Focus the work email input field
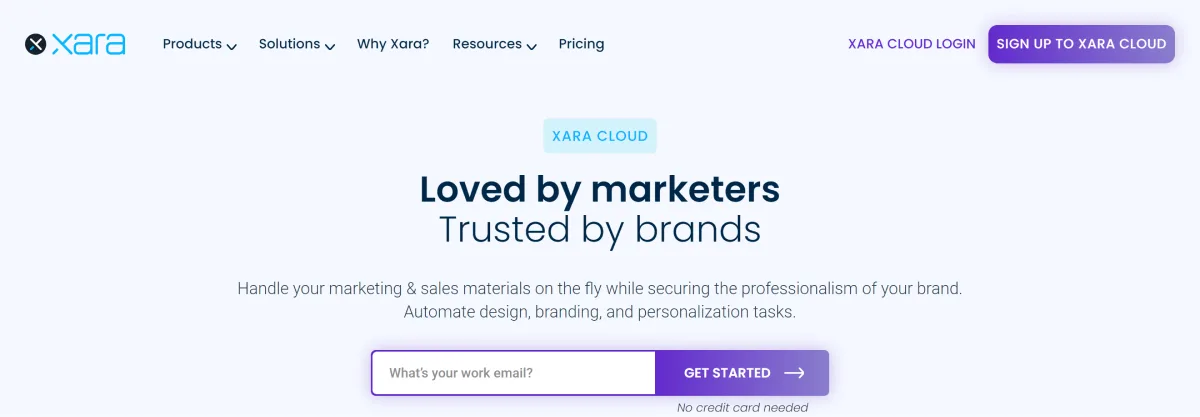 (513, 373)
